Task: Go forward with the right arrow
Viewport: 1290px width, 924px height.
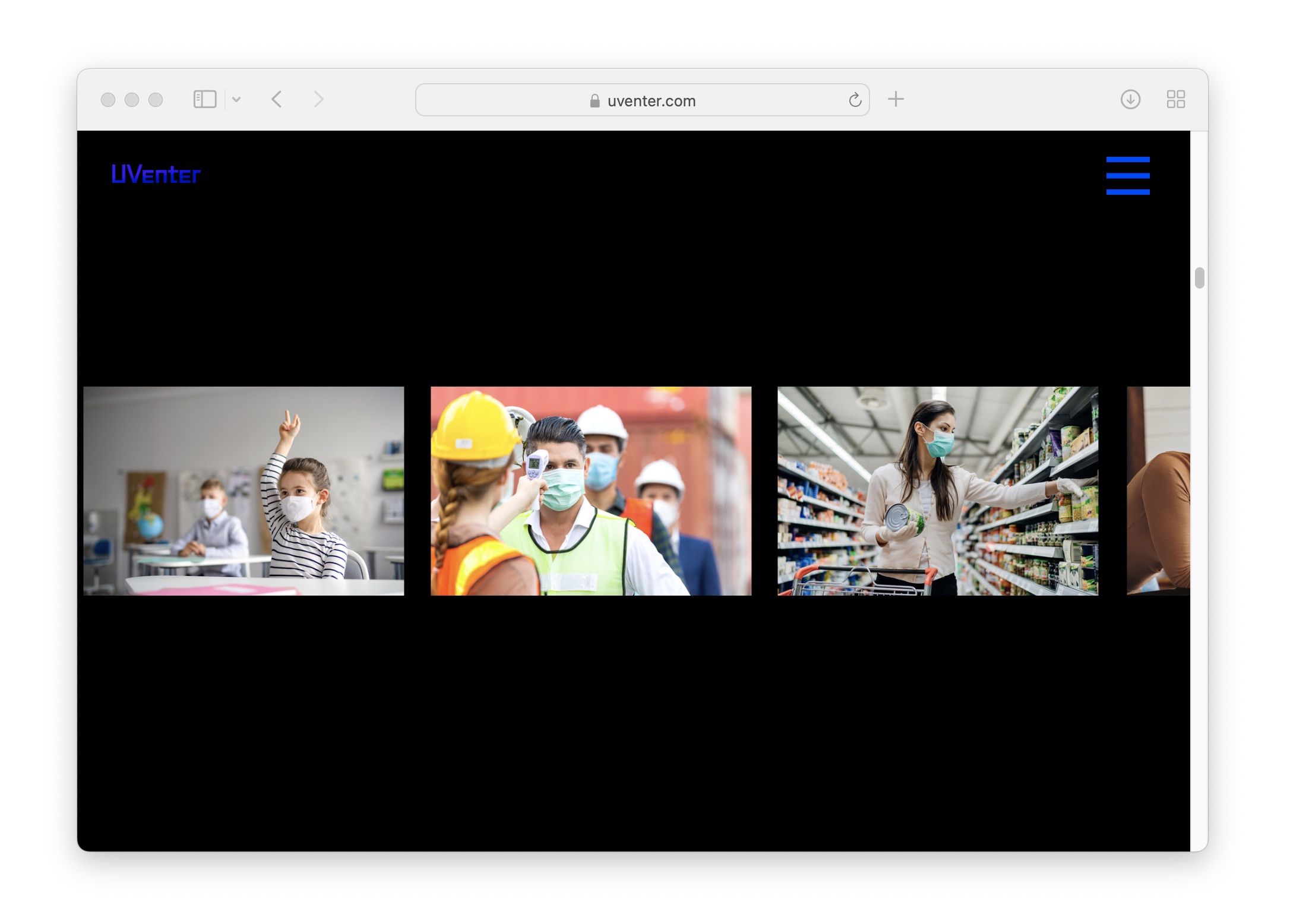Action: (x=319, y=99)
